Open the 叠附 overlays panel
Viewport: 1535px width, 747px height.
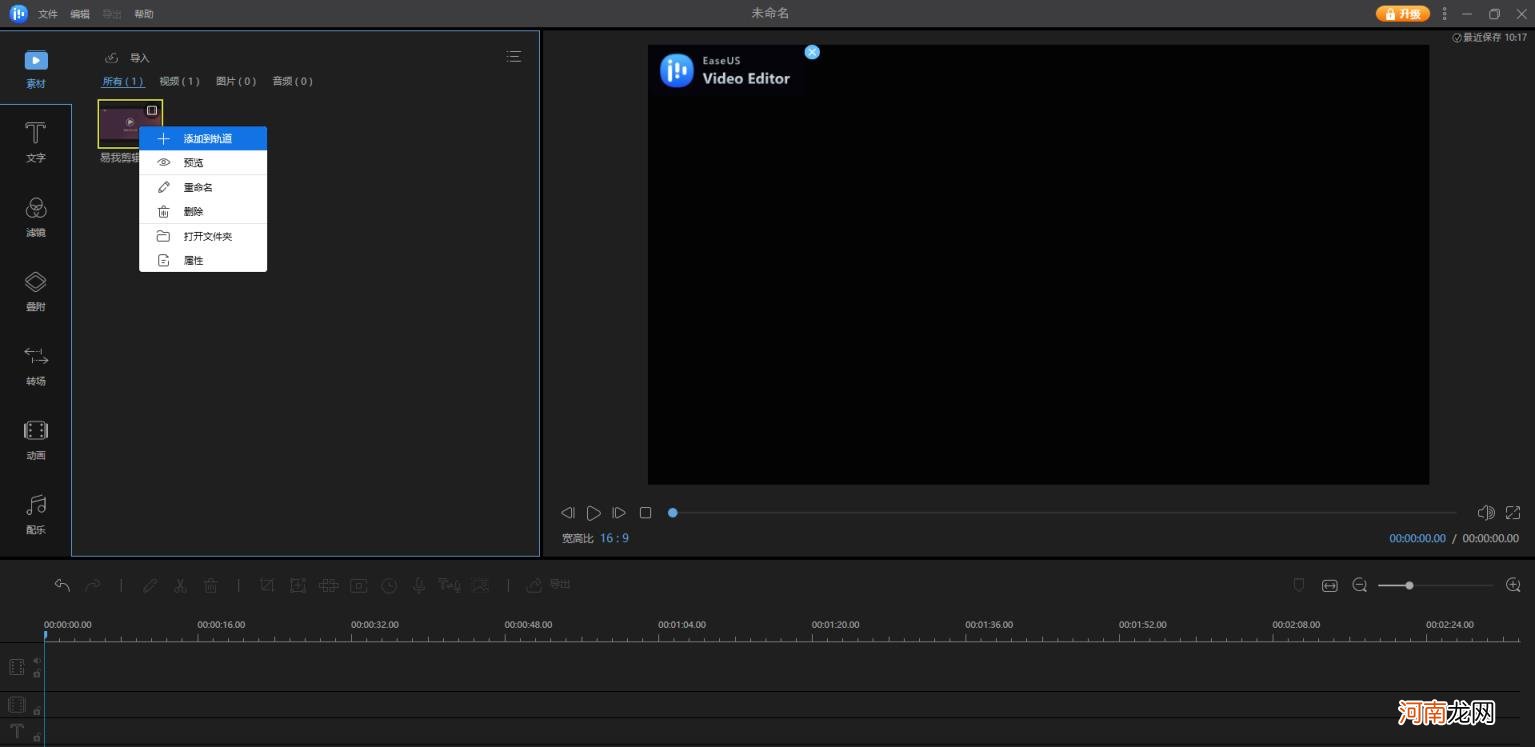[36, 291]
